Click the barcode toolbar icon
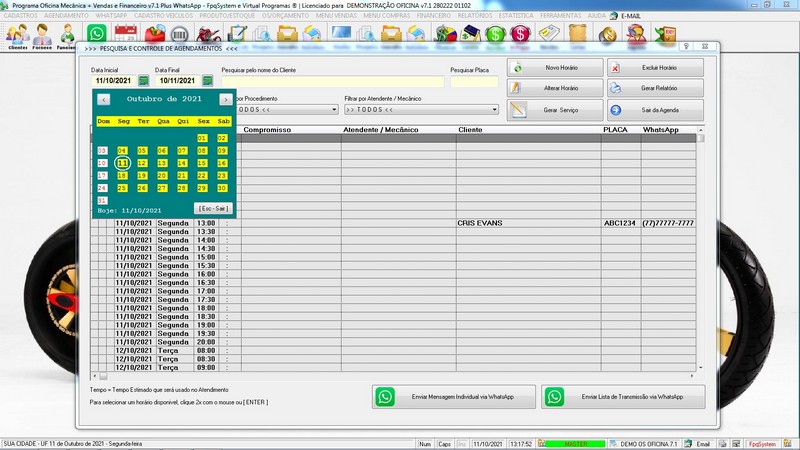 pos(179,34)
